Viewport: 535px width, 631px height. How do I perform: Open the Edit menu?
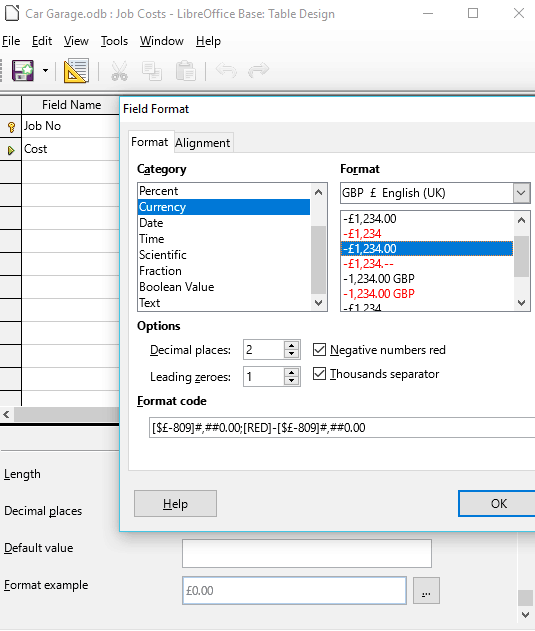(42, 41)
